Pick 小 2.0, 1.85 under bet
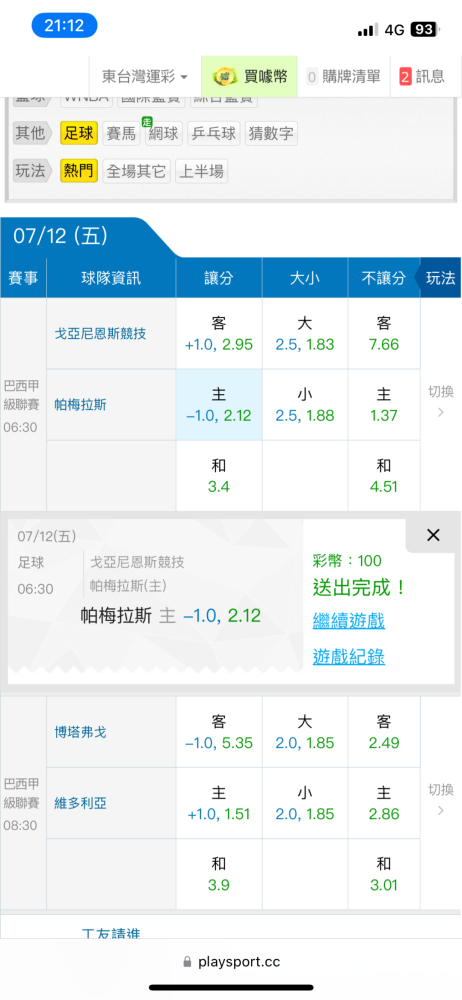The height and width of the screenshot is (1000, 462). click(305, 804)
